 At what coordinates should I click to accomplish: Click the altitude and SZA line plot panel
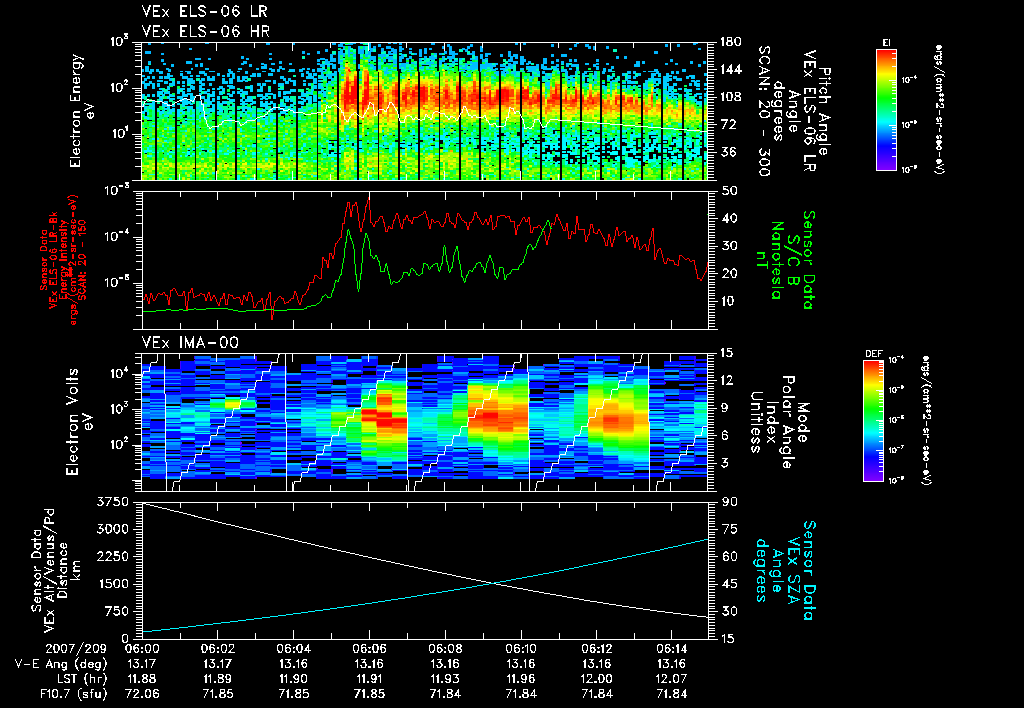pyautogui.click(x=425, y=570)
